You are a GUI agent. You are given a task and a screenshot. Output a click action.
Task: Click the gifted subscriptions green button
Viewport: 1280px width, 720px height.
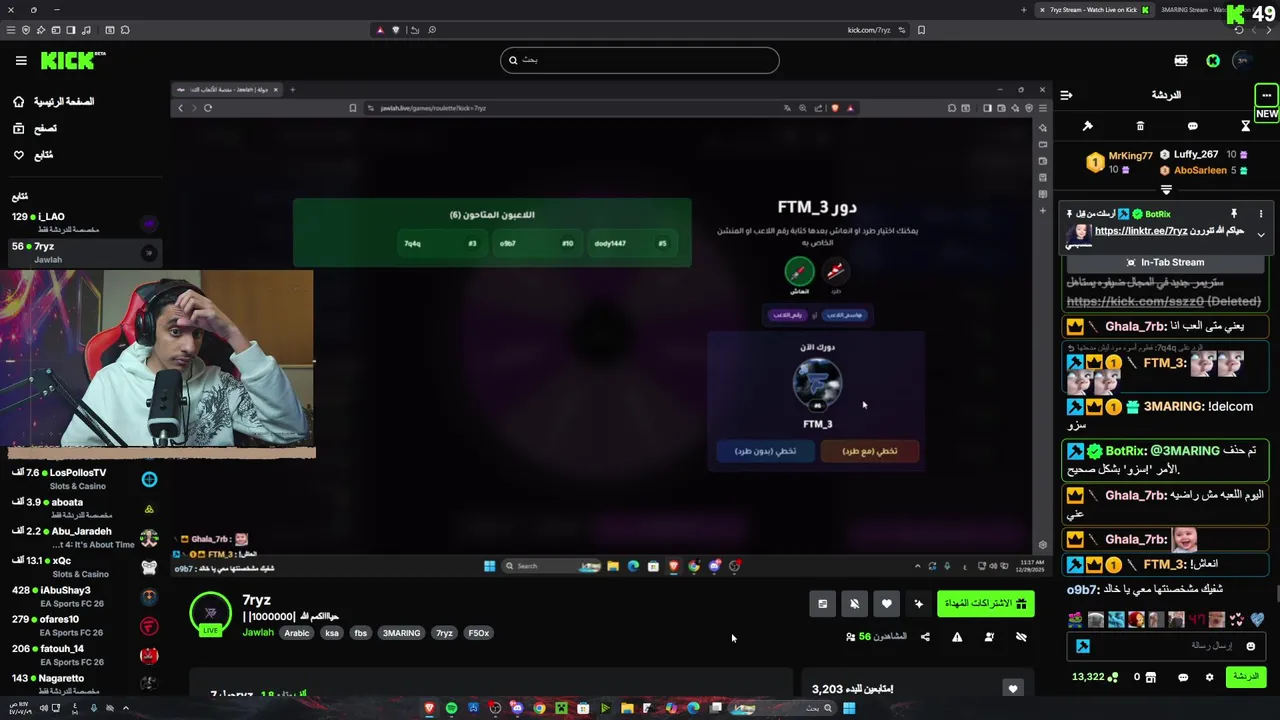(x=985, y=603)
